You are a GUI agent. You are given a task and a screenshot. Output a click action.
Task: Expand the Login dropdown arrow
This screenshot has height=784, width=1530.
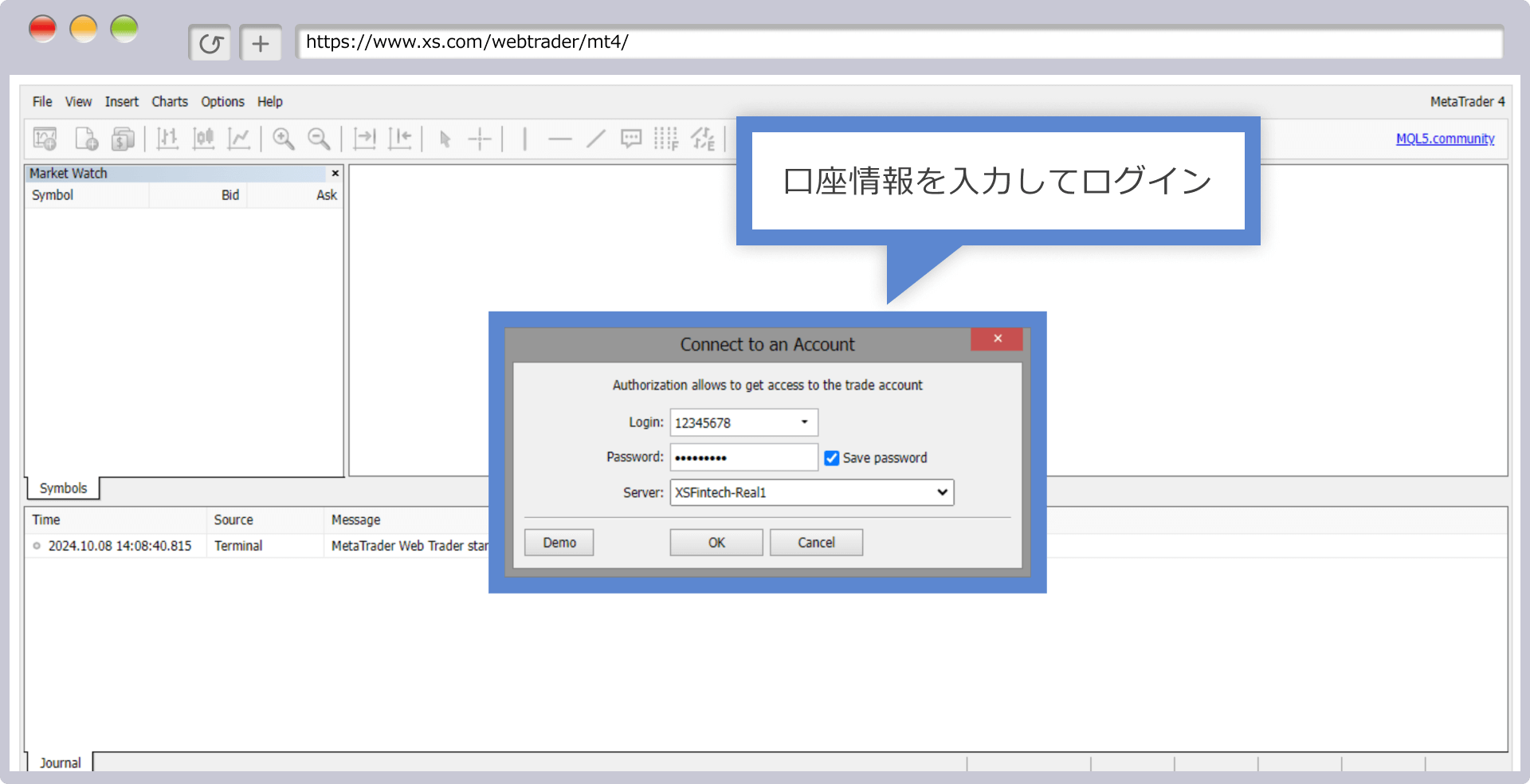[x=805, y=422]
